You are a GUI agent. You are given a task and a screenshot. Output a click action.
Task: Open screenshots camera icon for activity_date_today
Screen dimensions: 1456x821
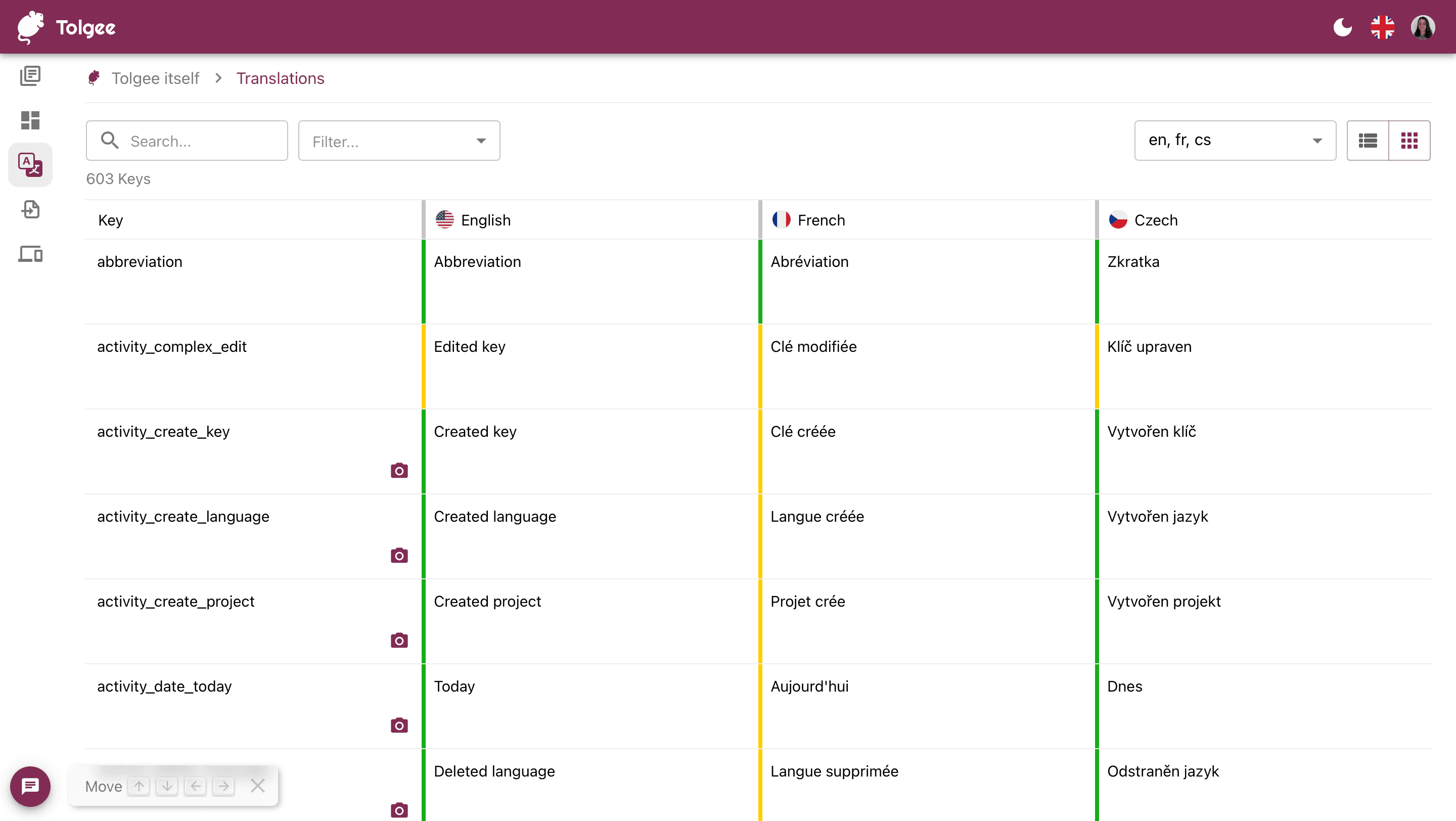pos(399,725)
